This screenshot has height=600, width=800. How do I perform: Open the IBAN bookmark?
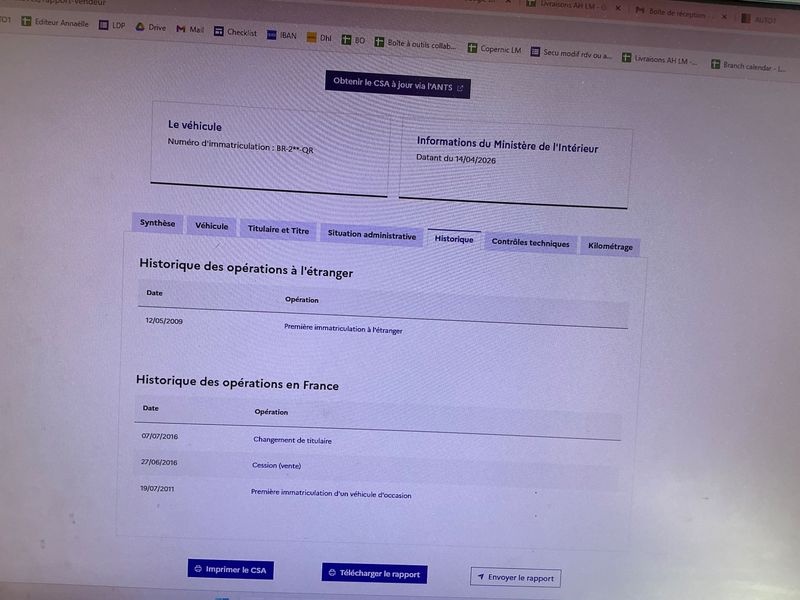click(282, 35)
